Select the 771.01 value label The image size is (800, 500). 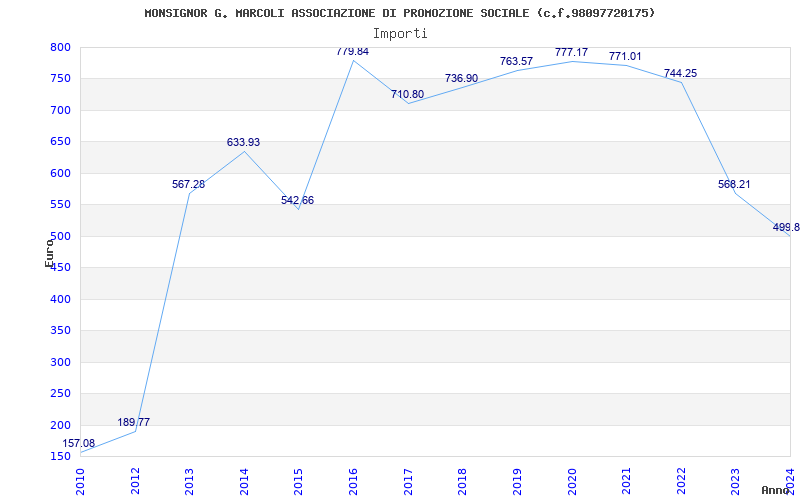[625, 57]
